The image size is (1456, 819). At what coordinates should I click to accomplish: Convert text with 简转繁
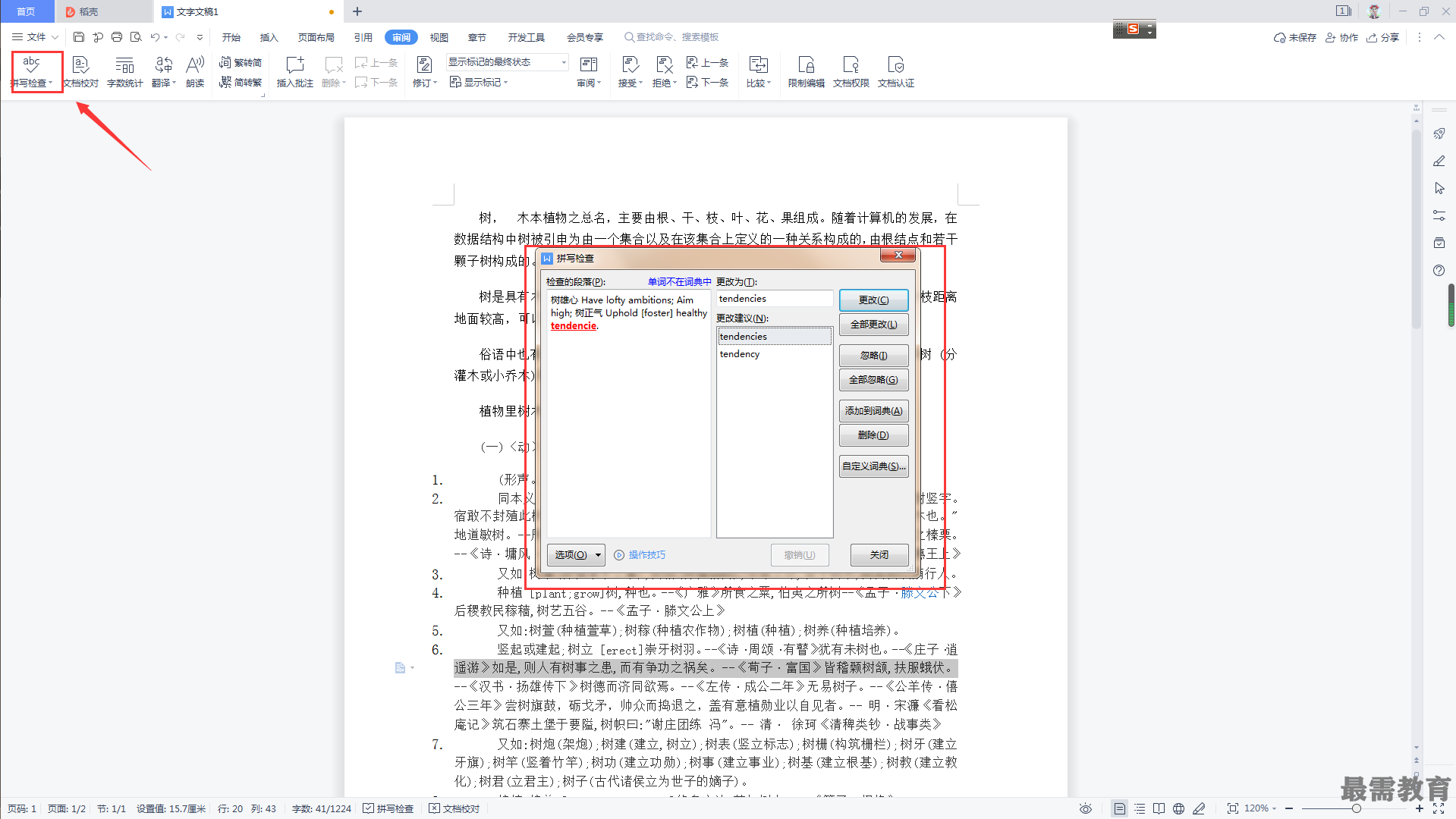(x=241, y=82)
